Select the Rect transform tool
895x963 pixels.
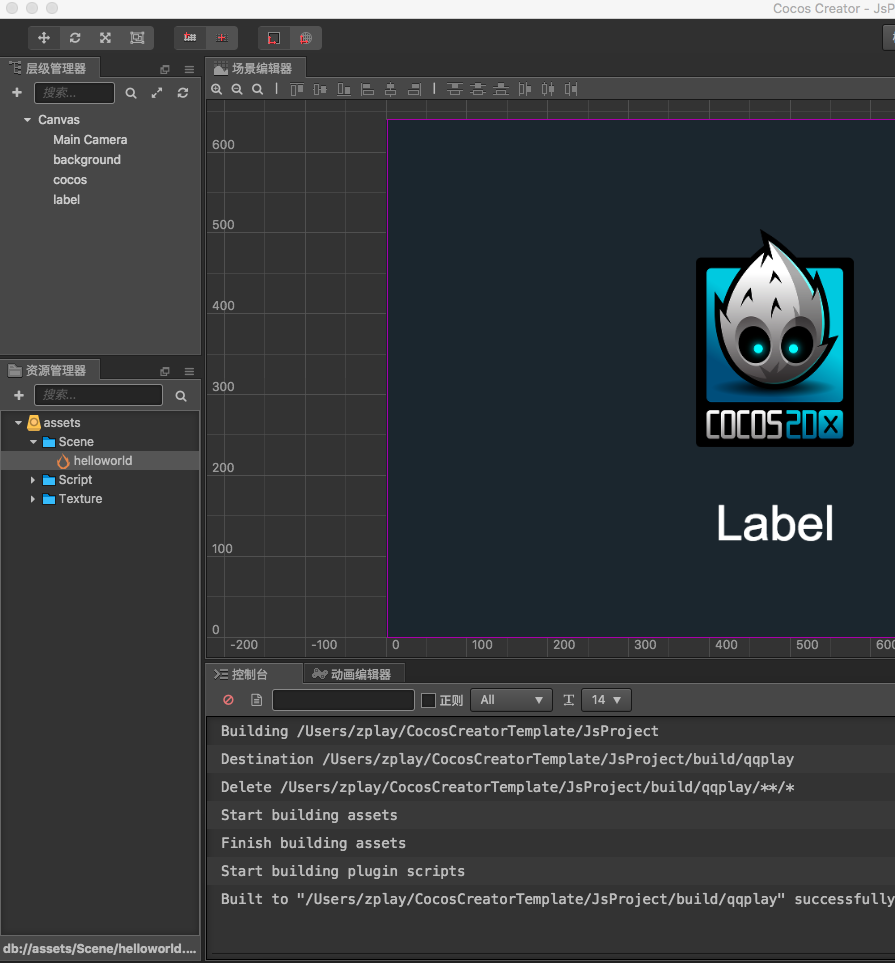pyautogui.click(x=137, y=38)
